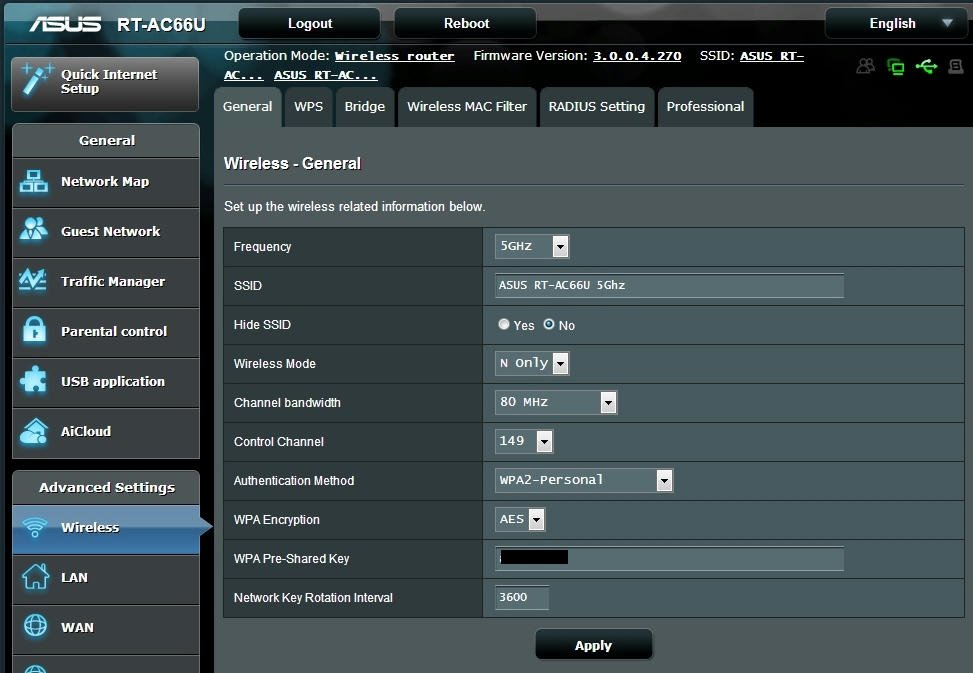Click the Wireless router operation mode link
The width and height of the screenshot is (973, 673).
395,56
